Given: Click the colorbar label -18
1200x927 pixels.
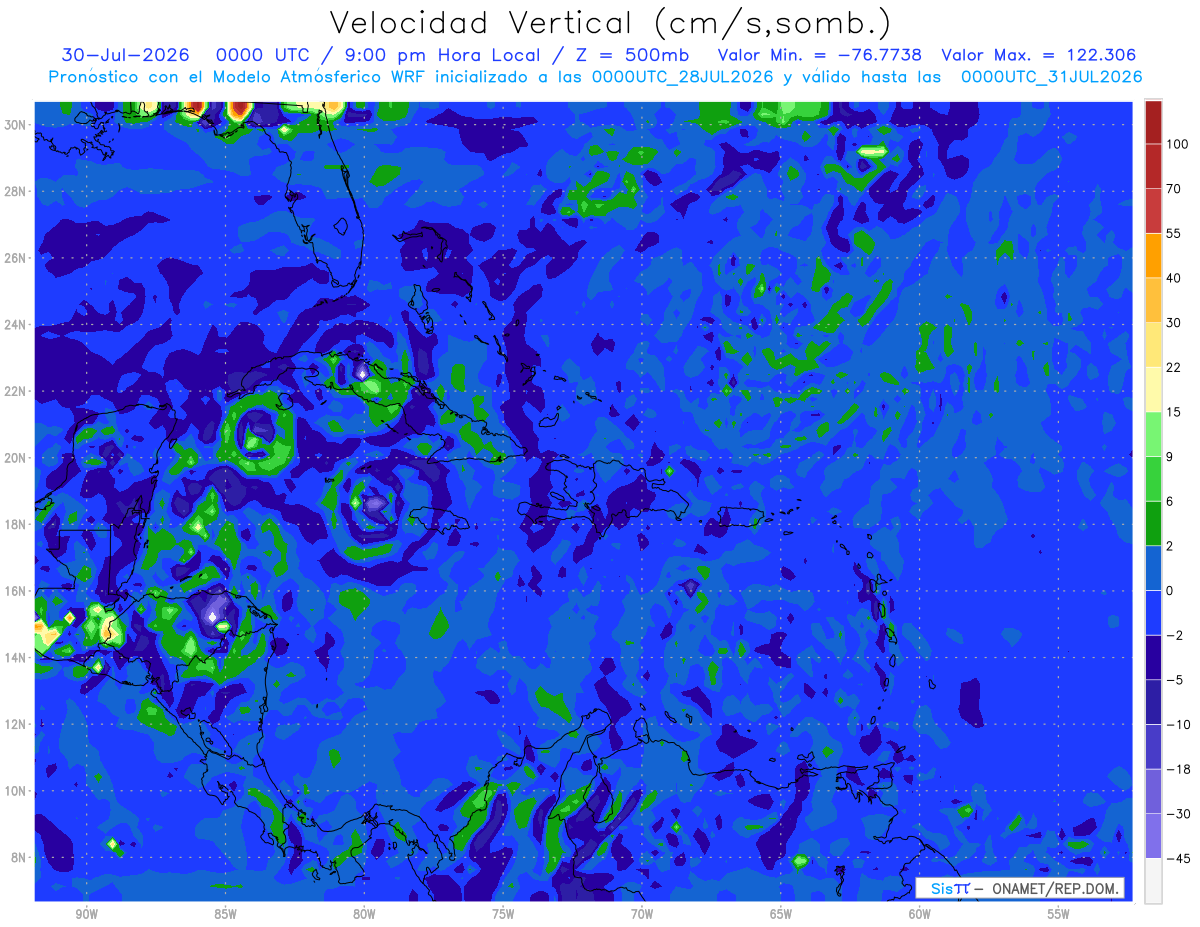Looking at the screenshot, I should 1178,768.
